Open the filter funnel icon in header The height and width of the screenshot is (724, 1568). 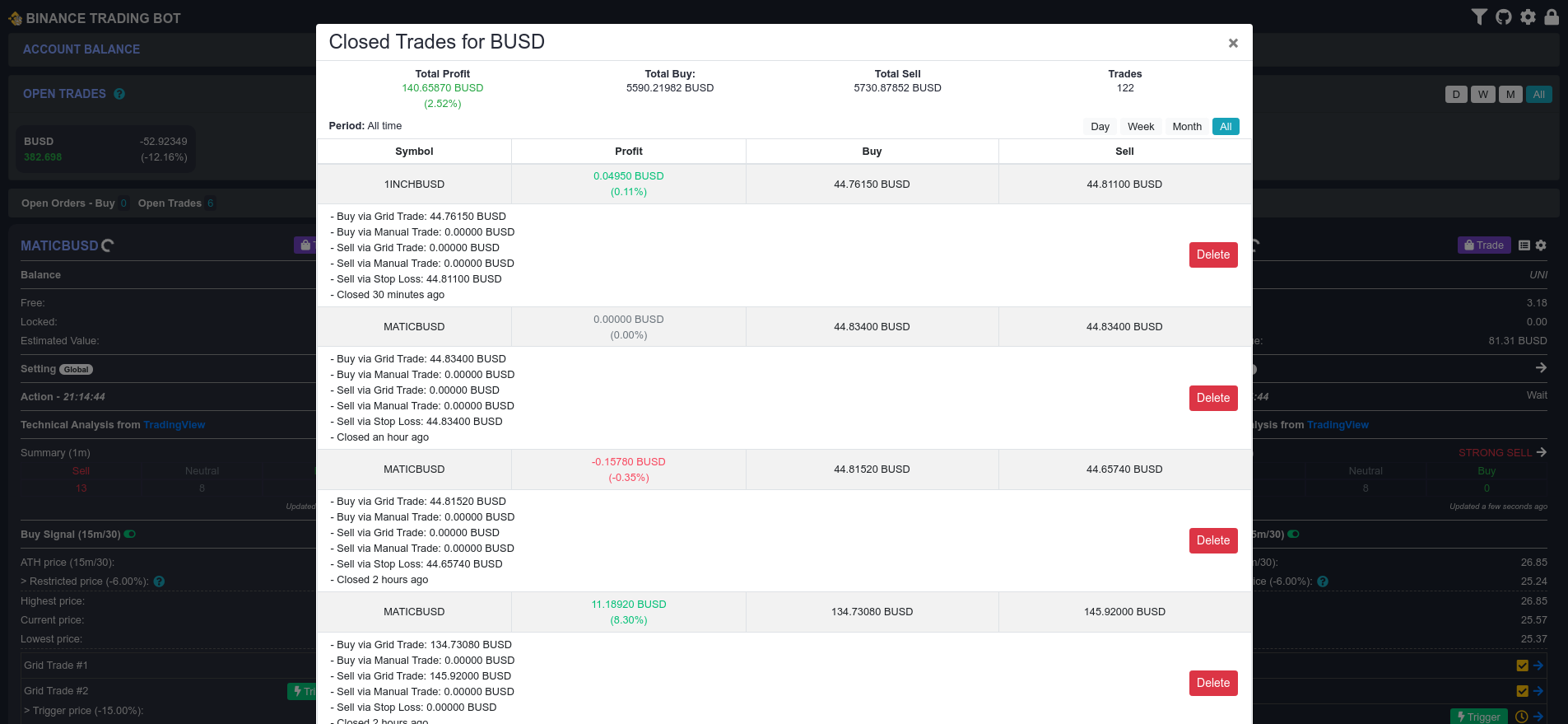click(1479, 17)
